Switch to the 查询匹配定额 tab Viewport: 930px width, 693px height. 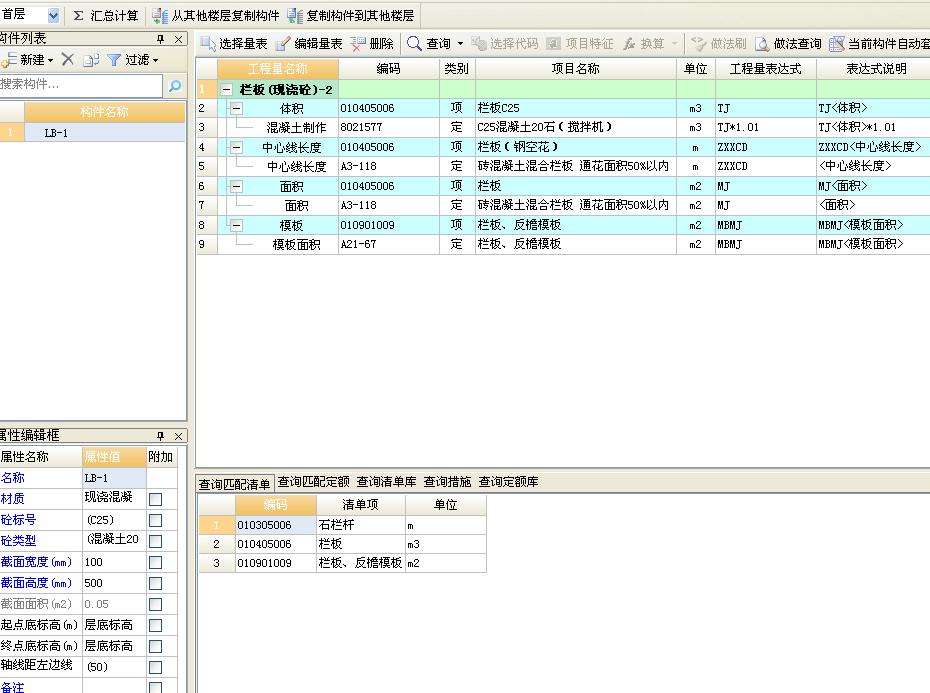click(314, 482)
